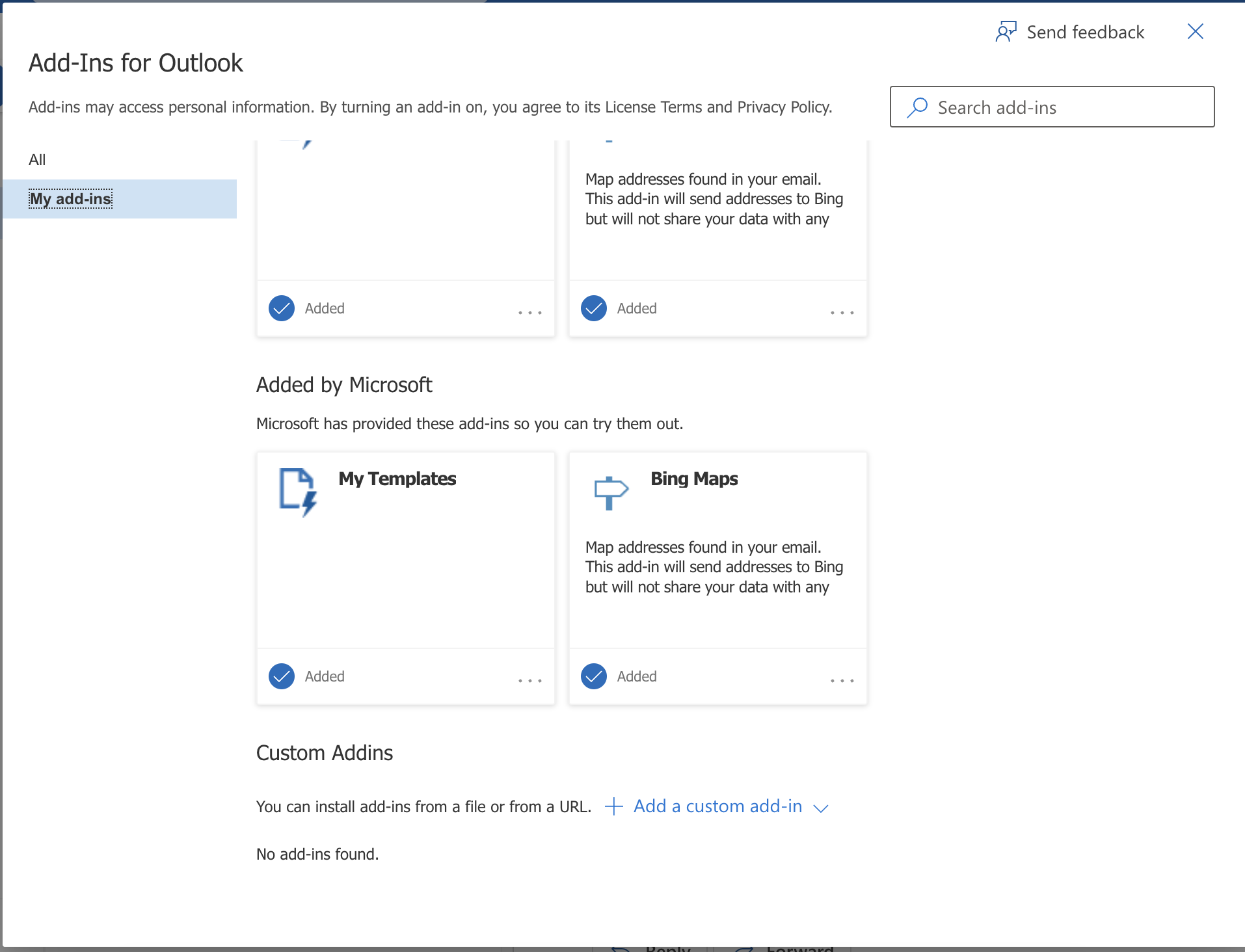Image resolution: width=1245 pixels, height=952 pixels.
Task: Click the lower Bing Maps description text
Action: click(714, 567)
